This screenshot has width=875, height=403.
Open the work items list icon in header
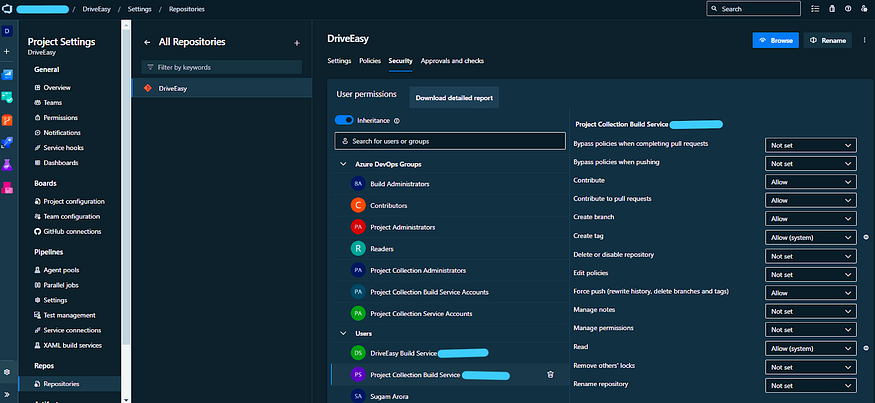point(815,9)
